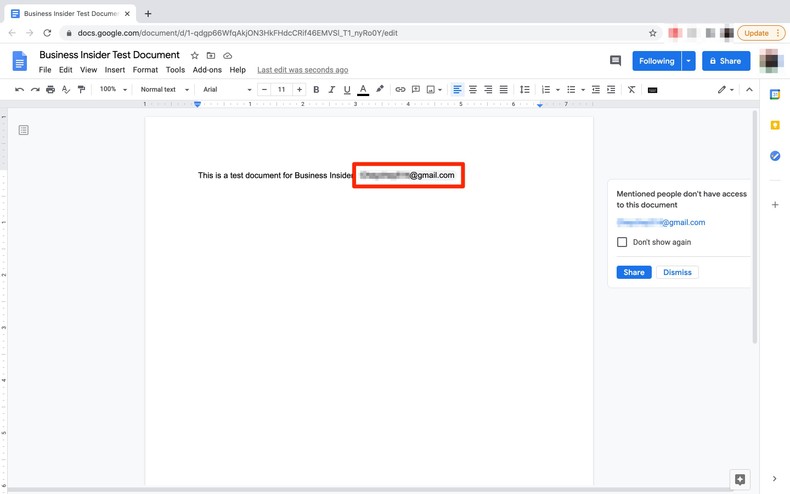This screenshot has width=790, height=494.
Task: Click the Add comment toolbar icon
Action: tap(416, 90)
